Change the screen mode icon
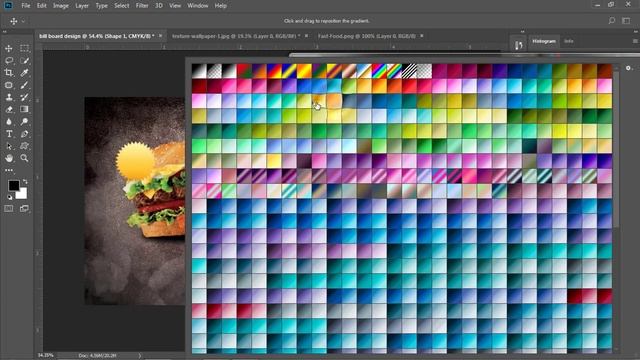Viewport: 640px width, 360px height. click(24, 209)
